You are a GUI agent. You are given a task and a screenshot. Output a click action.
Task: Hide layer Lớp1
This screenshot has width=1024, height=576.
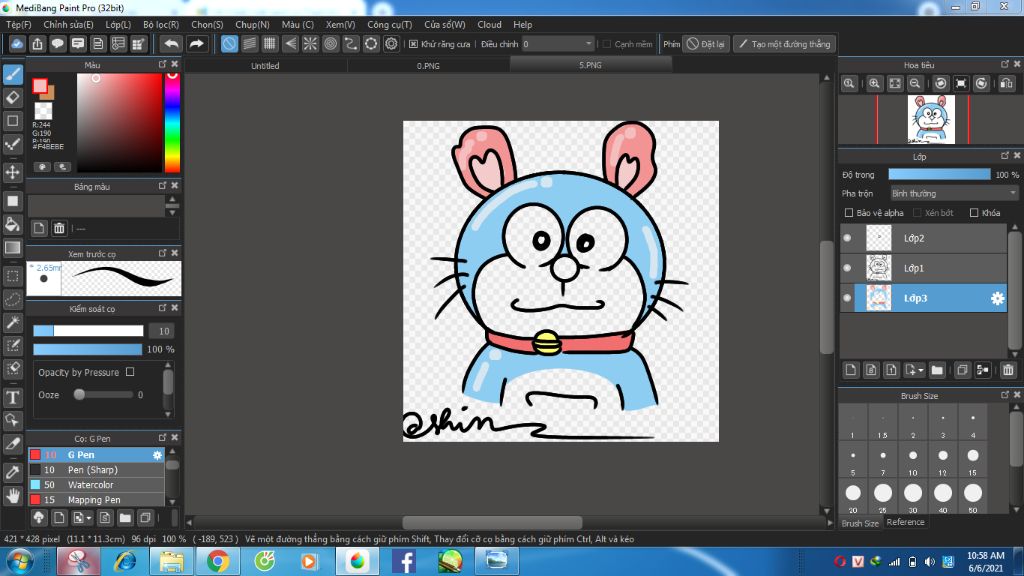848,268
